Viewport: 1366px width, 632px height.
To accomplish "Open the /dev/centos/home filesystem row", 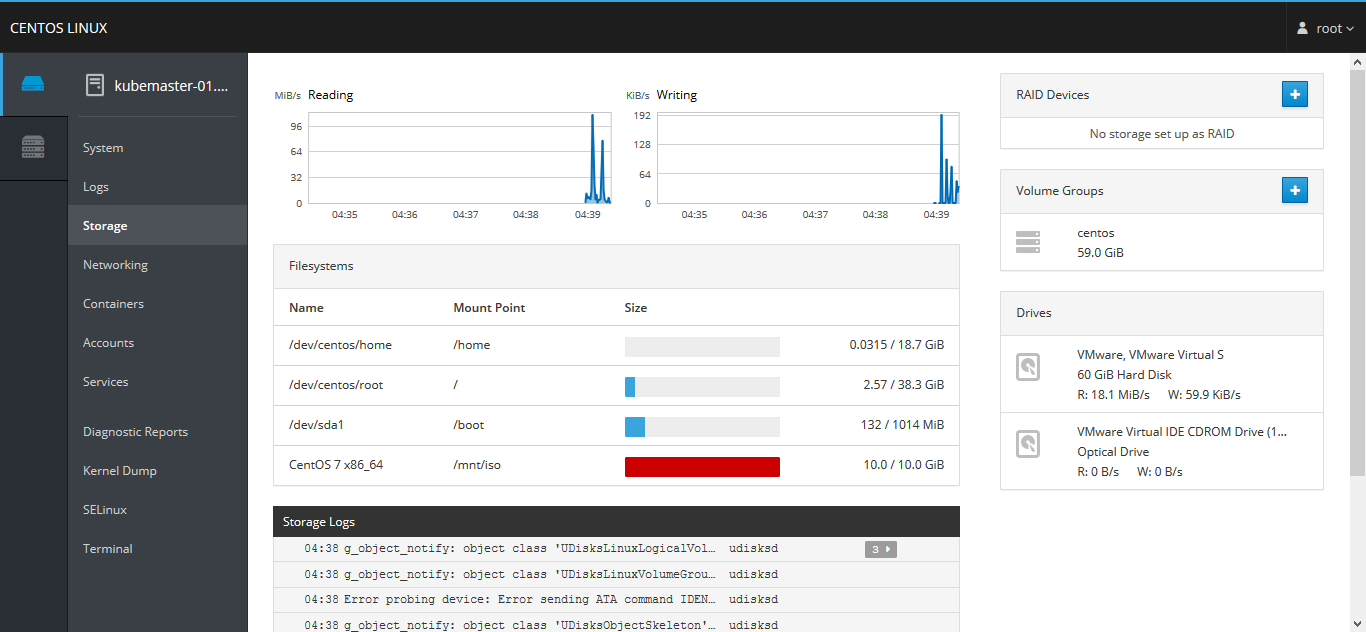I will [616, 345].
